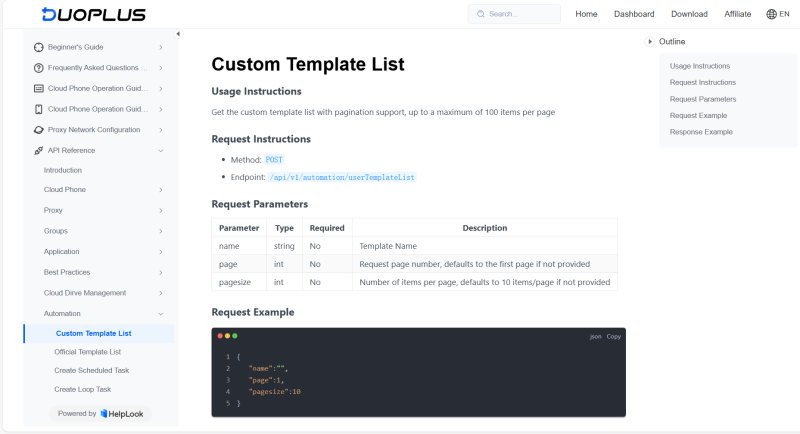
Task: Collapse the Outline panel triangle
Action: [x=650, y=41]
